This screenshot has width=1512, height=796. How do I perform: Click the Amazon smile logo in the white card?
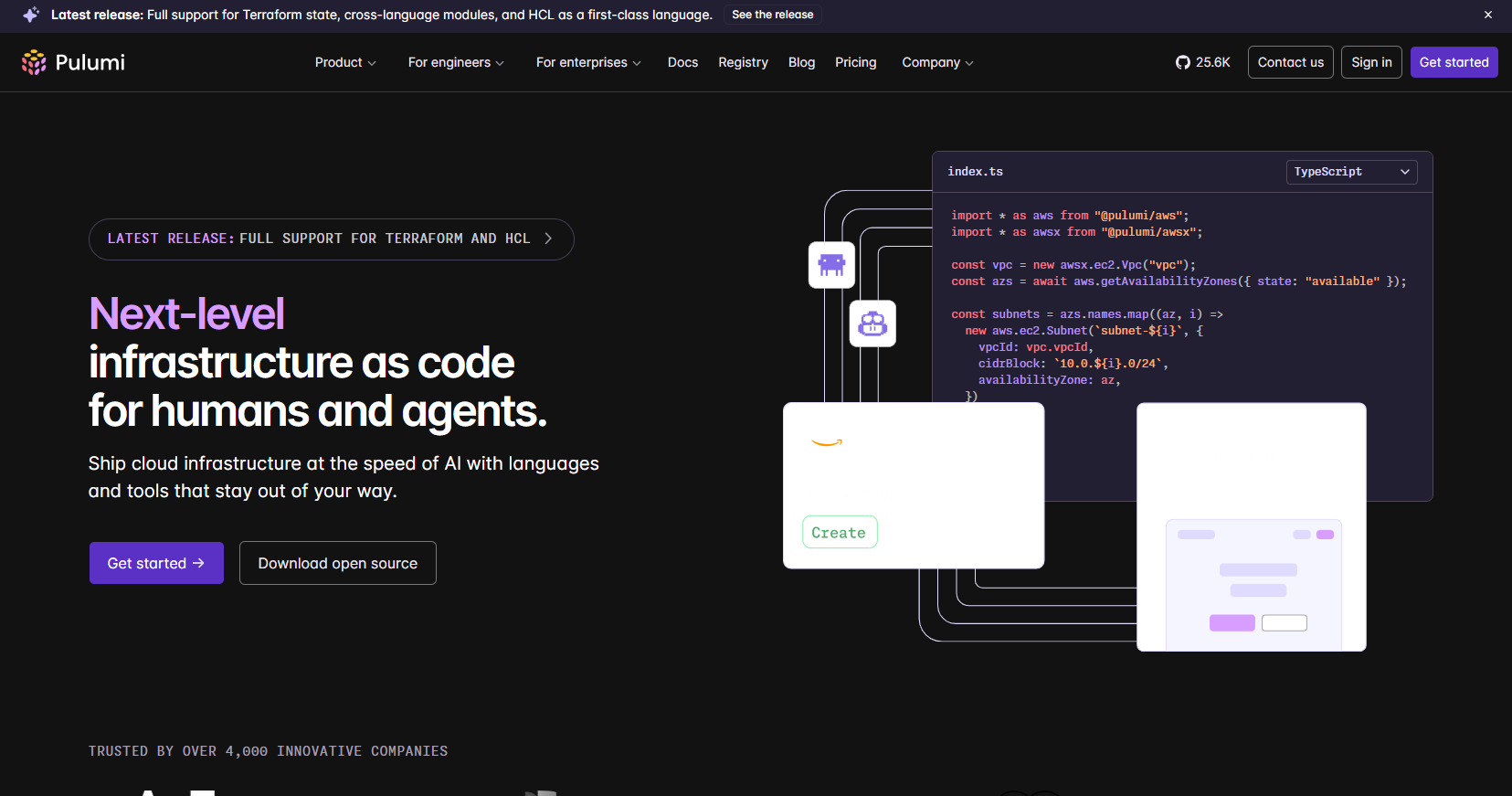(x=827, y=443)
